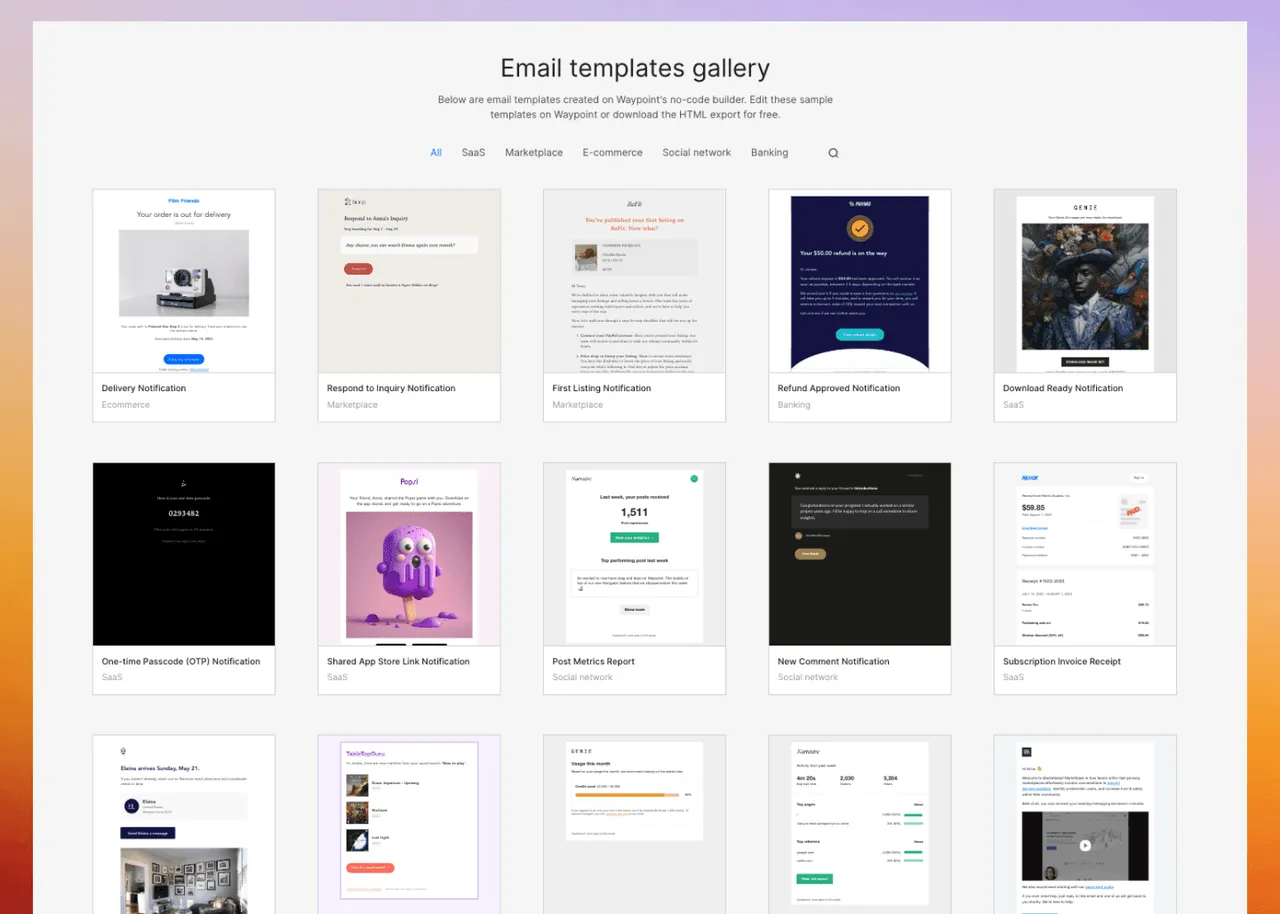
Task: Click the Email templates gallery heading
Action: point(635,68)
